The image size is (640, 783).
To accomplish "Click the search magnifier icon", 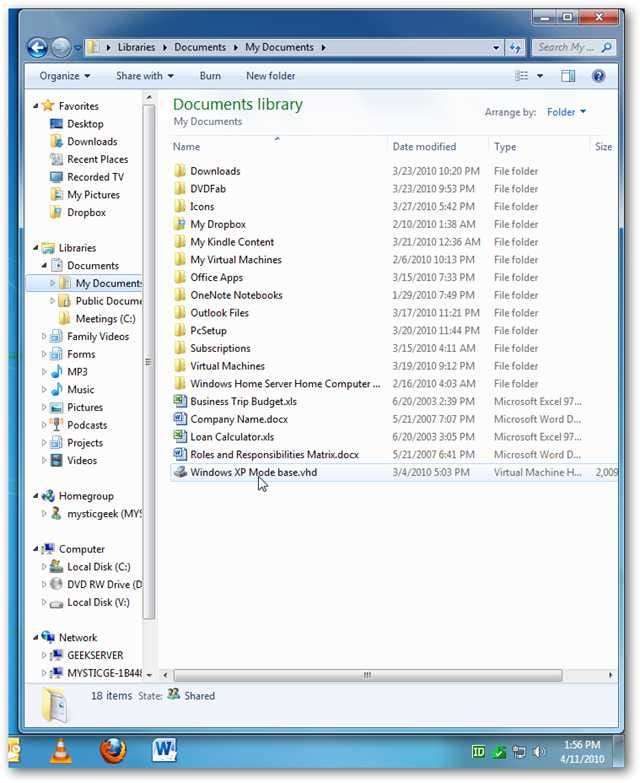I will (x=607, y=47).
